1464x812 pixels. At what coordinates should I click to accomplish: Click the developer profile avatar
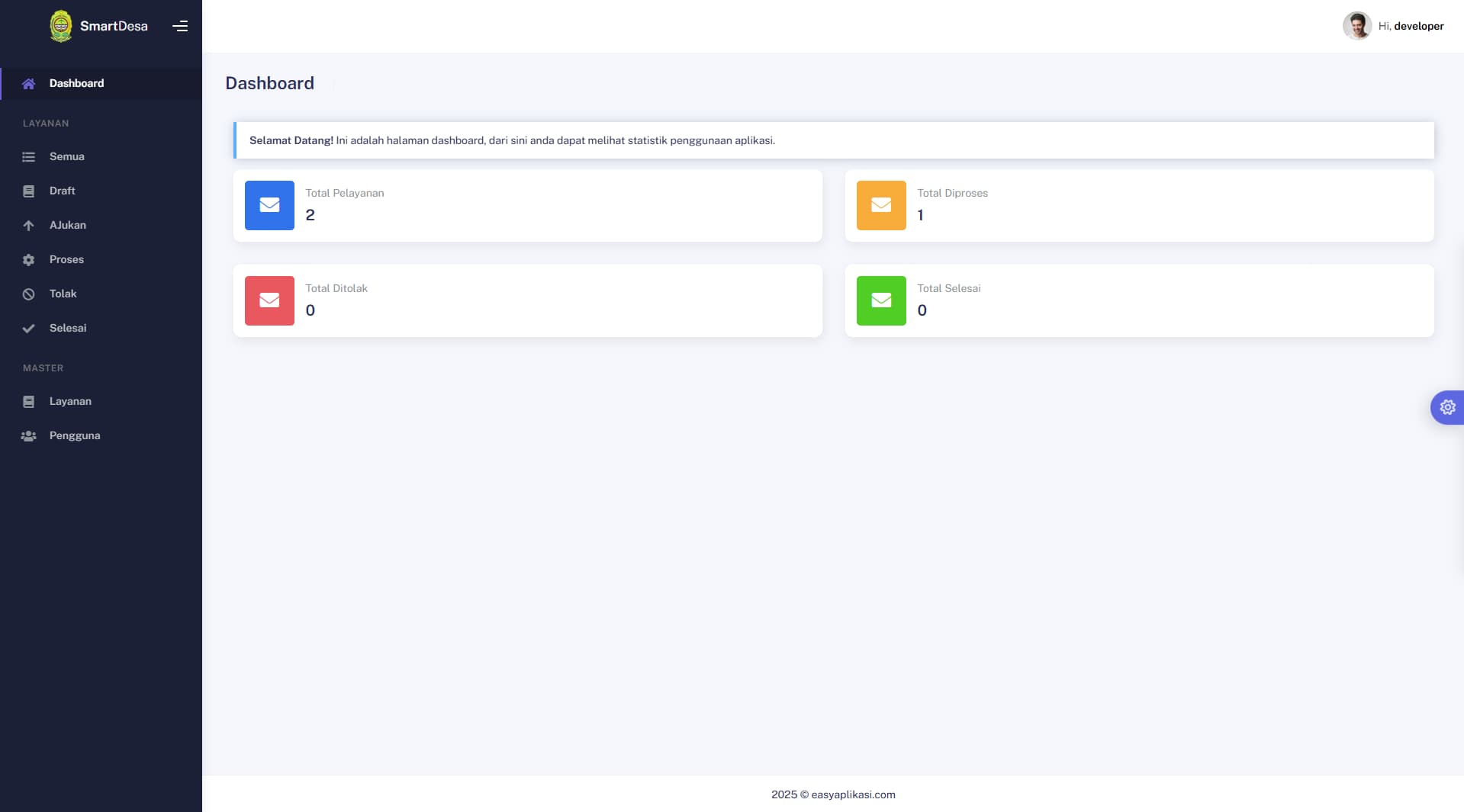(1356, 26)
